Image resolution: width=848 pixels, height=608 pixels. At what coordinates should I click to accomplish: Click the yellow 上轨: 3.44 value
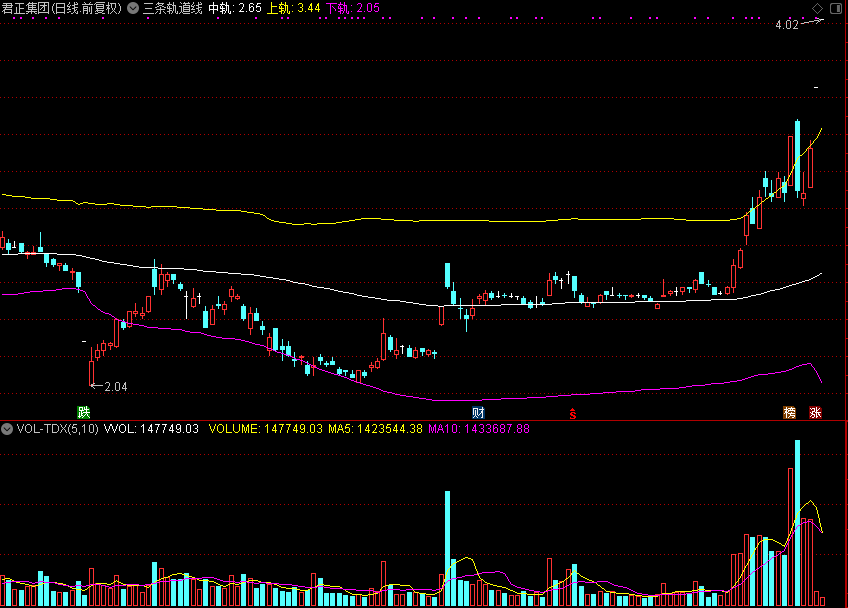click(x=294, y=8)
